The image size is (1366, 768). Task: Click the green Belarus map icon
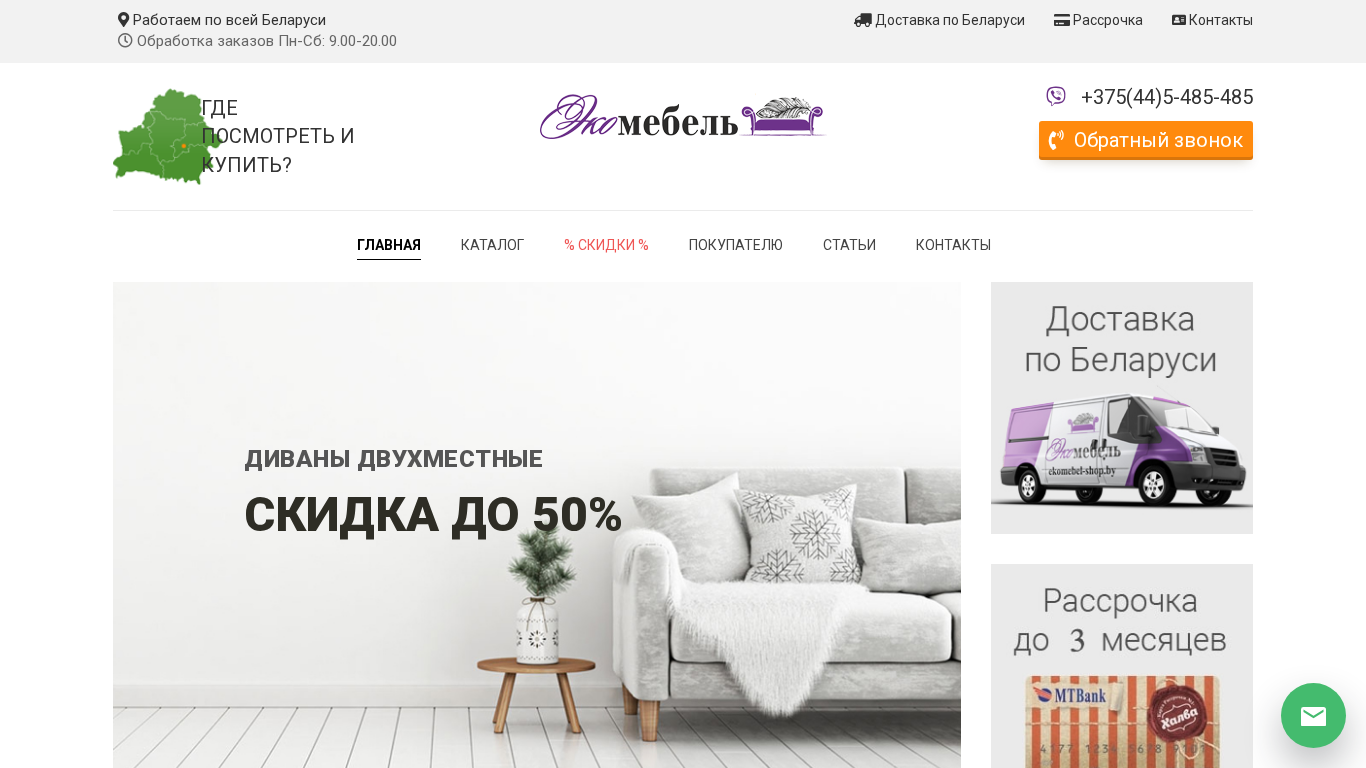(x=165, y=136)
